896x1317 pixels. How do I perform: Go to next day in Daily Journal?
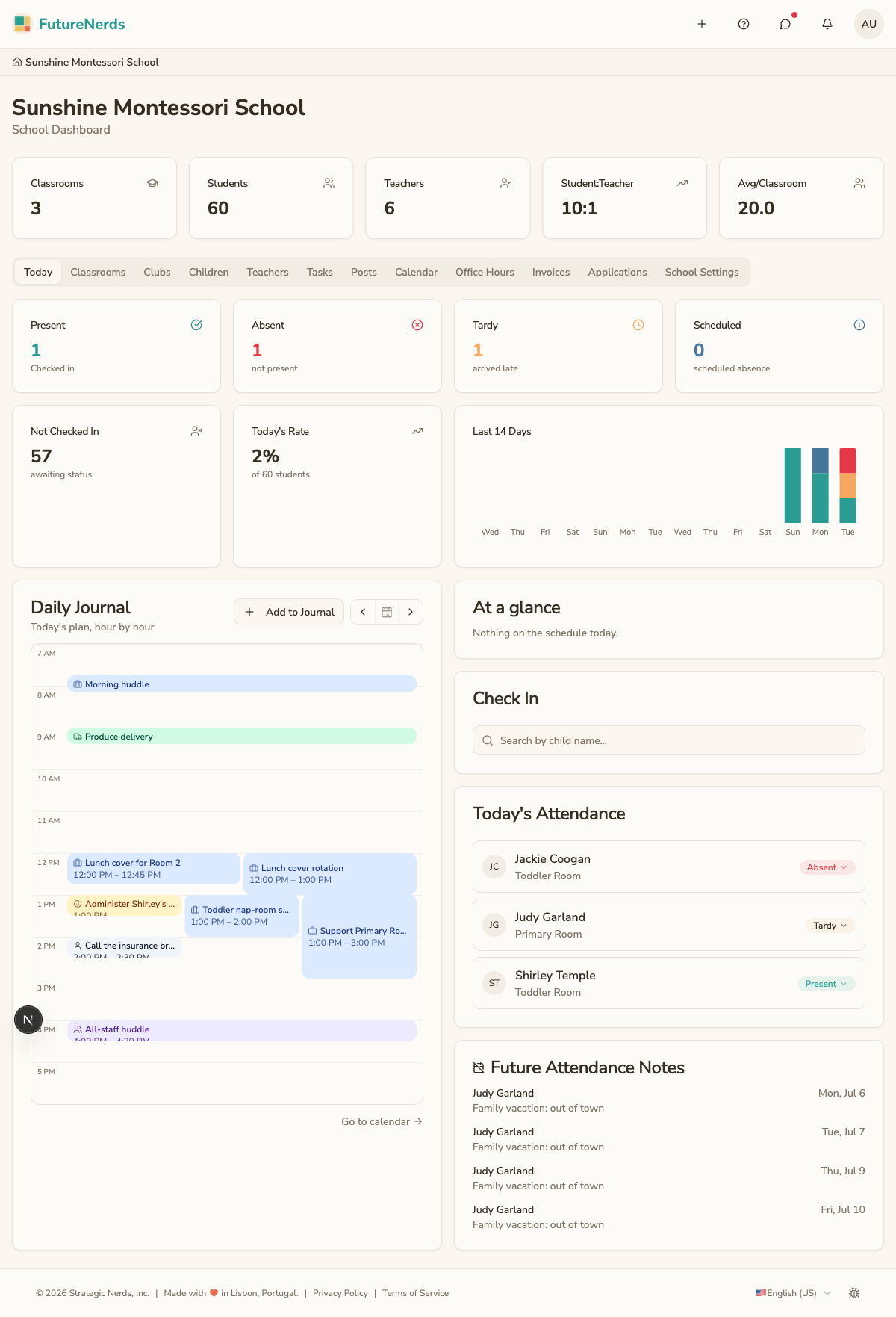coord(411,612)
